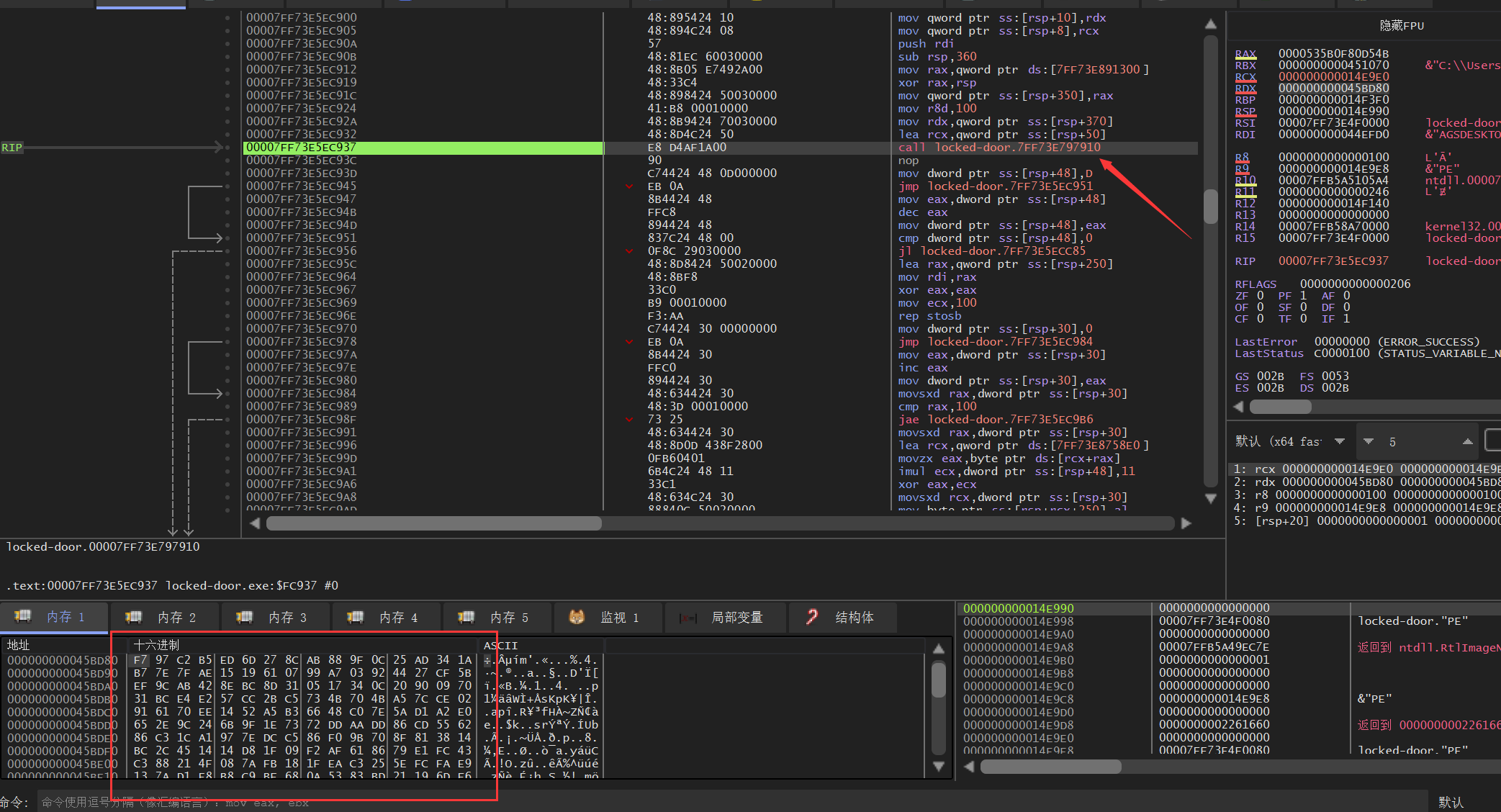Click the 监视 1 tab's watch icon
This screenshot has height=812, width=1501.
click(577, 617)
